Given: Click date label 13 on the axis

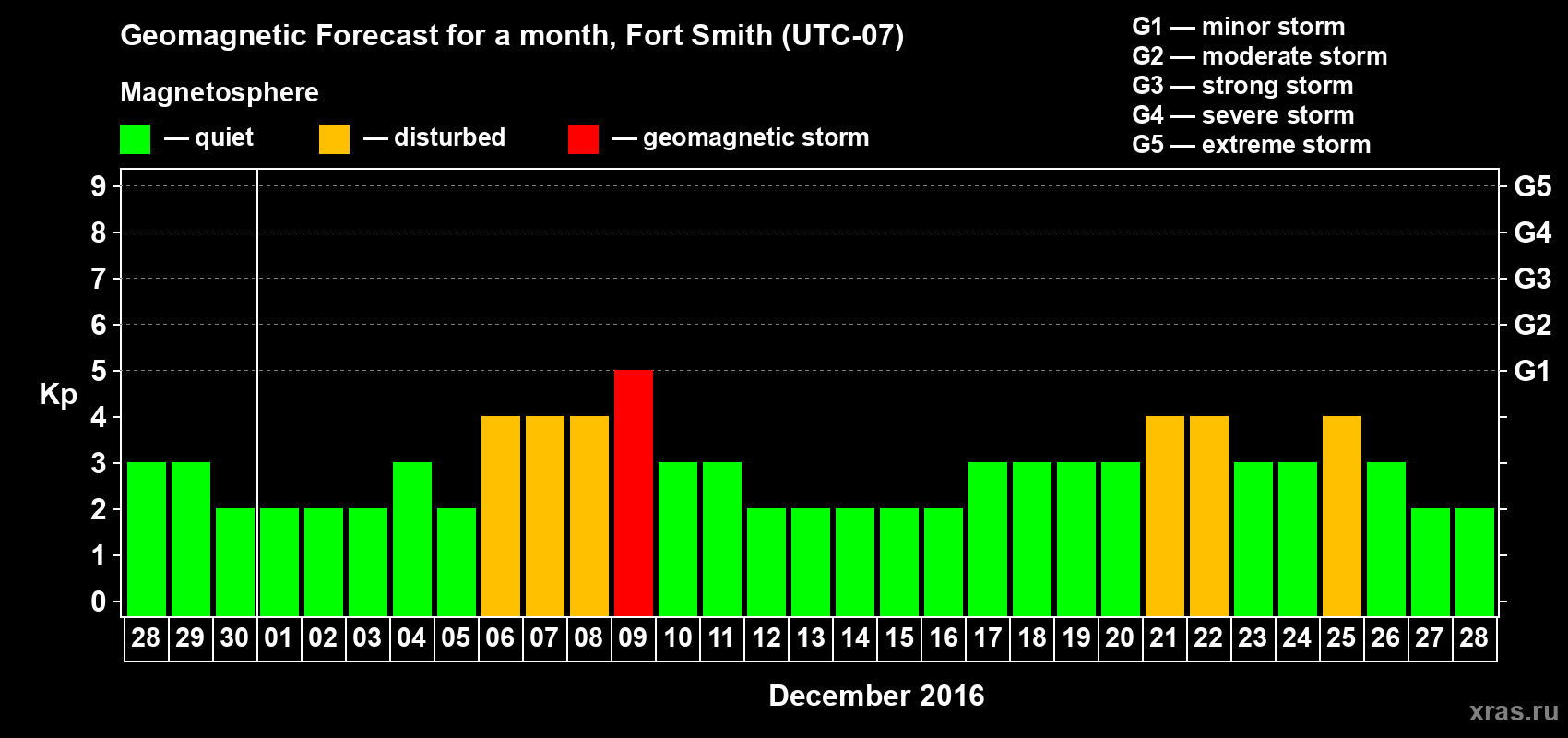Looking at the screenshot, I should click(810, 637).
